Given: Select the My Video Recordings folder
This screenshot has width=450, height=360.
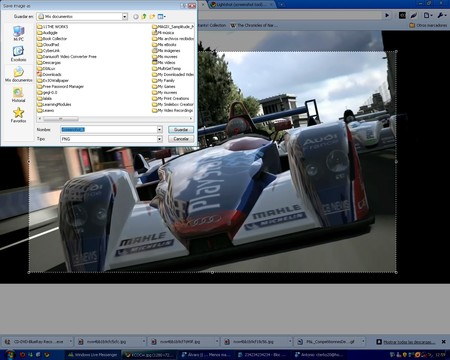Looking at the screenshot, I should tap(173, 111).
